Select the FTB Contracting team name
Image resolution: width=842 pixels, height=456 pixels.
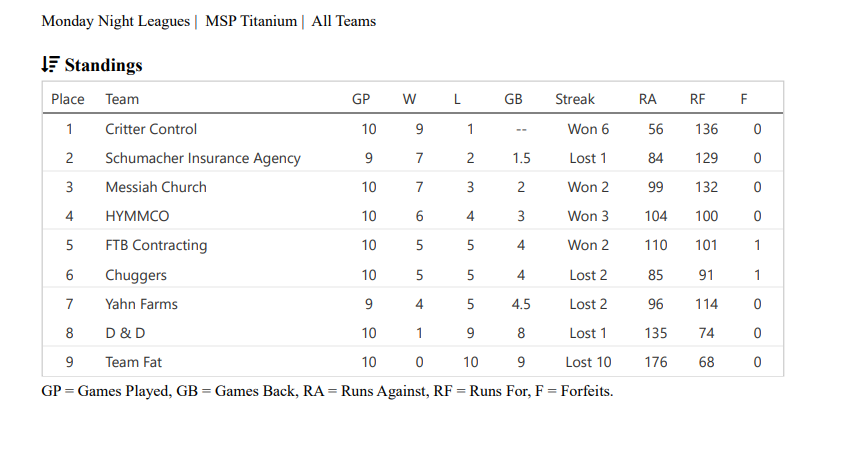click(156, 245)
